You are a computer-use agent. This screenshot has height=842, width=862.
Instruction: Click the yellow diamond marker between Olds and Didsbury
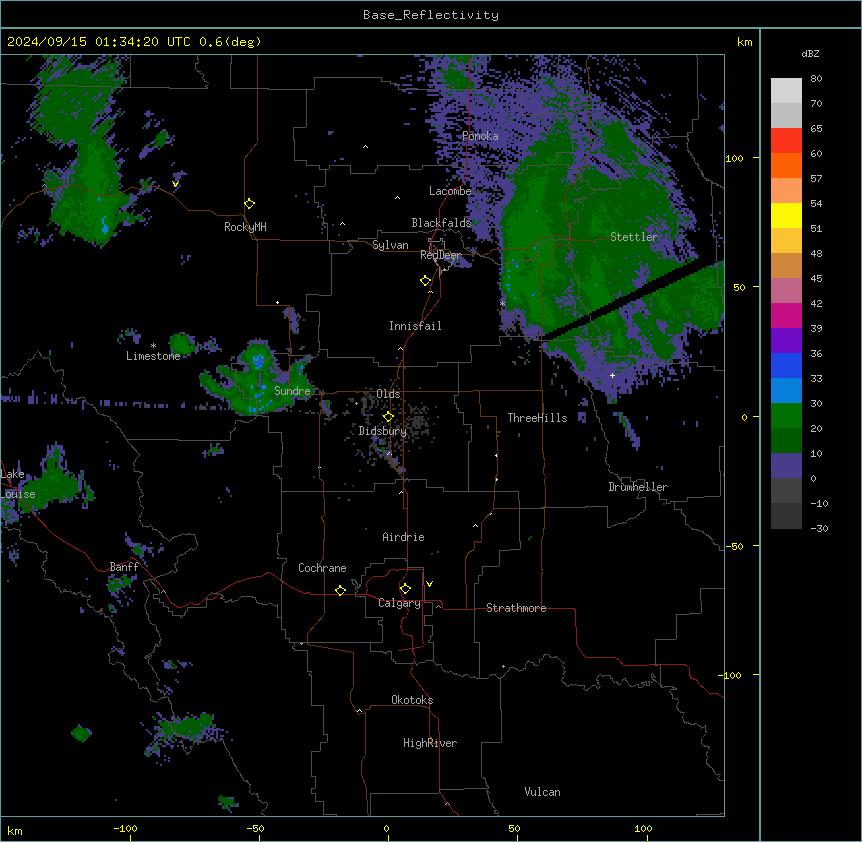[389, 417]
